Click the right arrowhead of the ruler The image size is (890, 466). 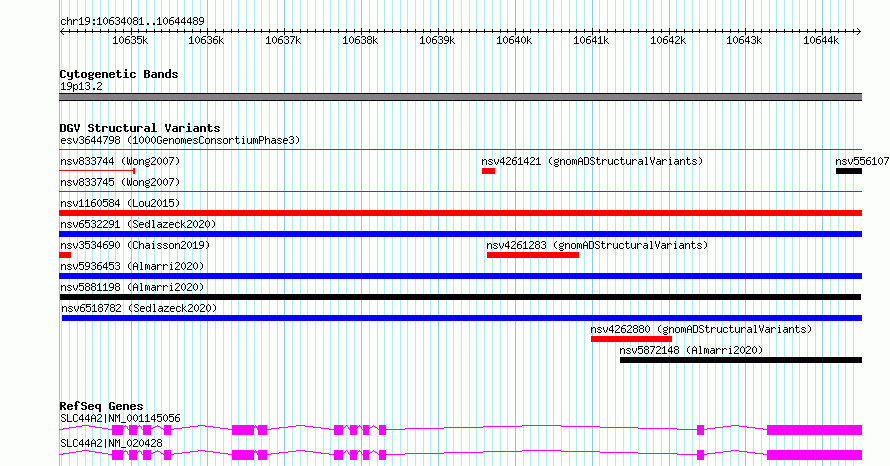click(859, 32)
